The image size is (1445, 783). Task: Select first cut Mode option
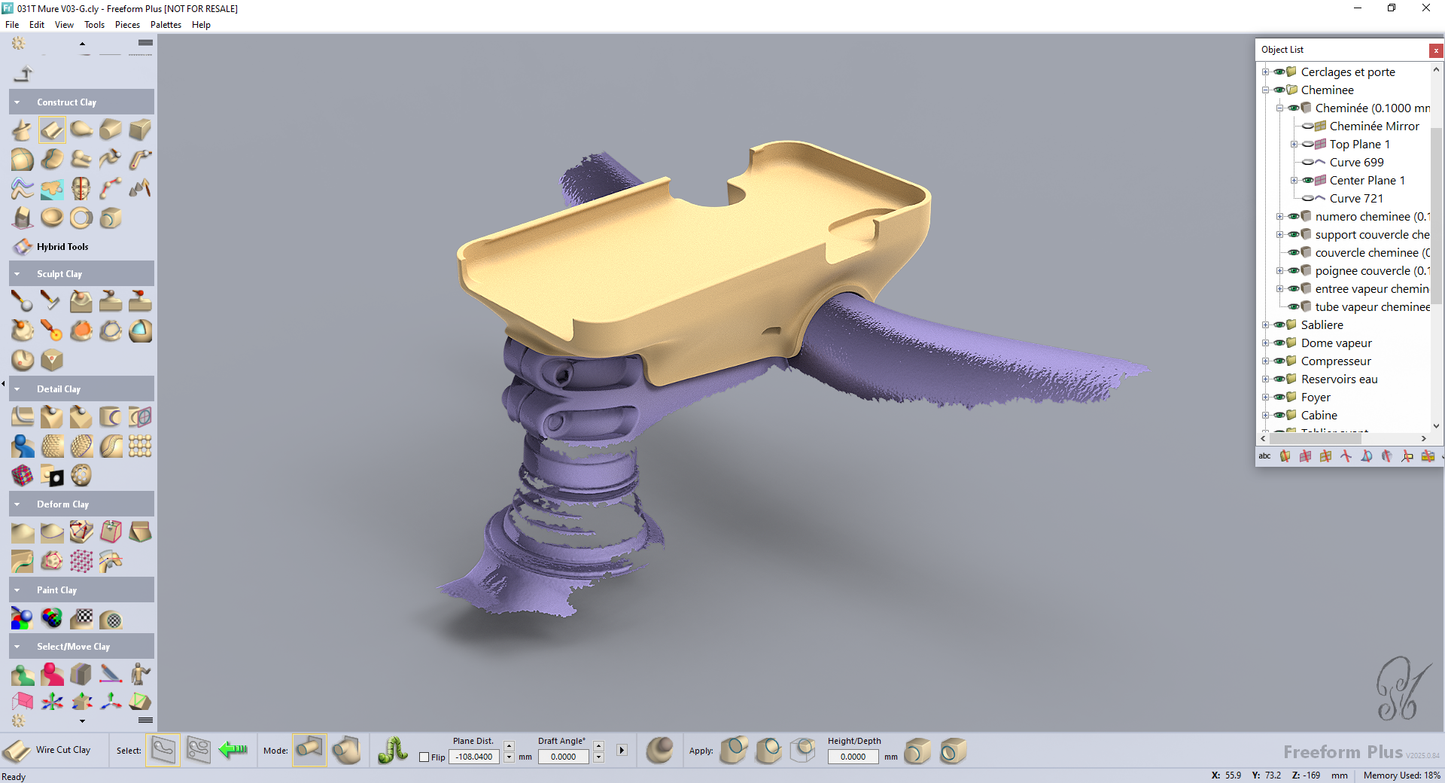(x=309, y=750)
